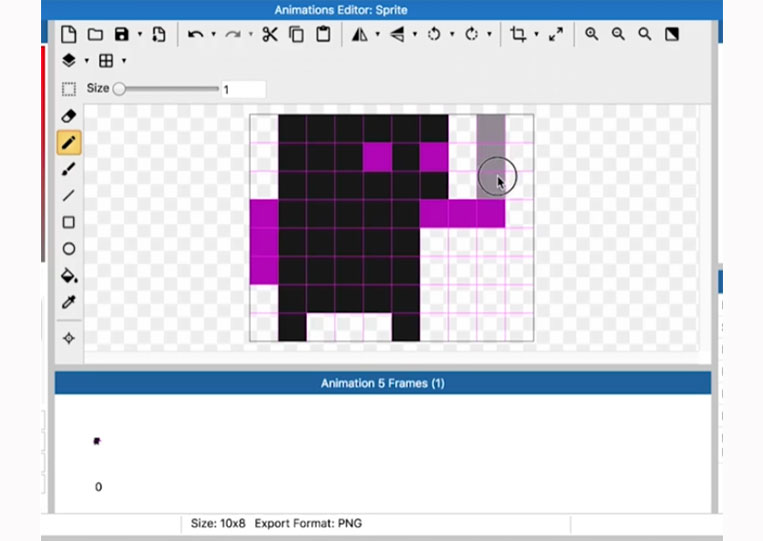Select the Line tool
Viewport: 763px width, 541px height.
click(x=69, y=196)
